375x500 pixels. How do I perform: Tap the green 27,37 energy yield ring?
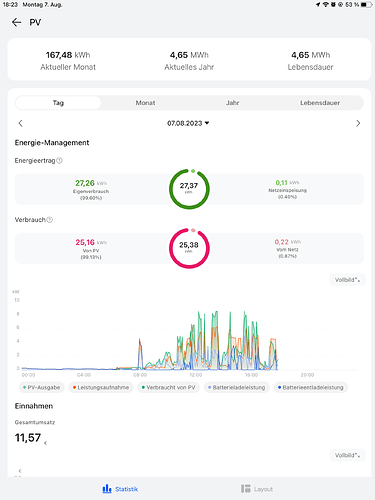pyautogui.click(x=189, y=189)
